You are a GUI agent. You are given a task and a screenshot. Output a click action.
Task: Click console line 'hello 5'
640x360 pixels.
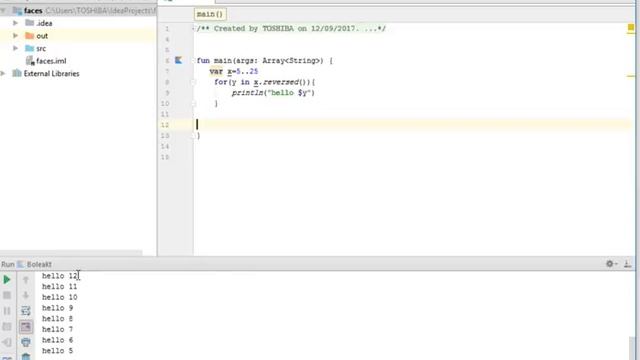[58, 351]
